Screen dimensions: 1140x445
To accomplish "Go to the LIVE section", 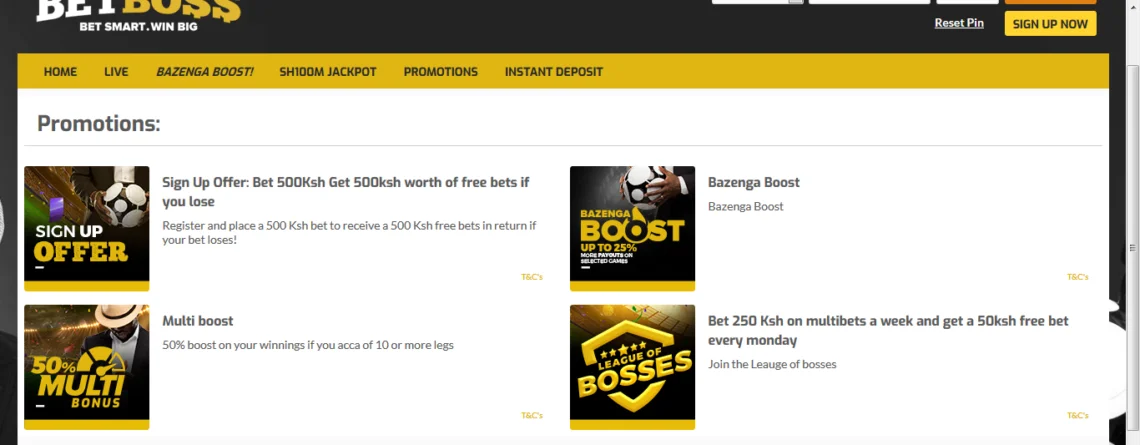I will (116, 72).
